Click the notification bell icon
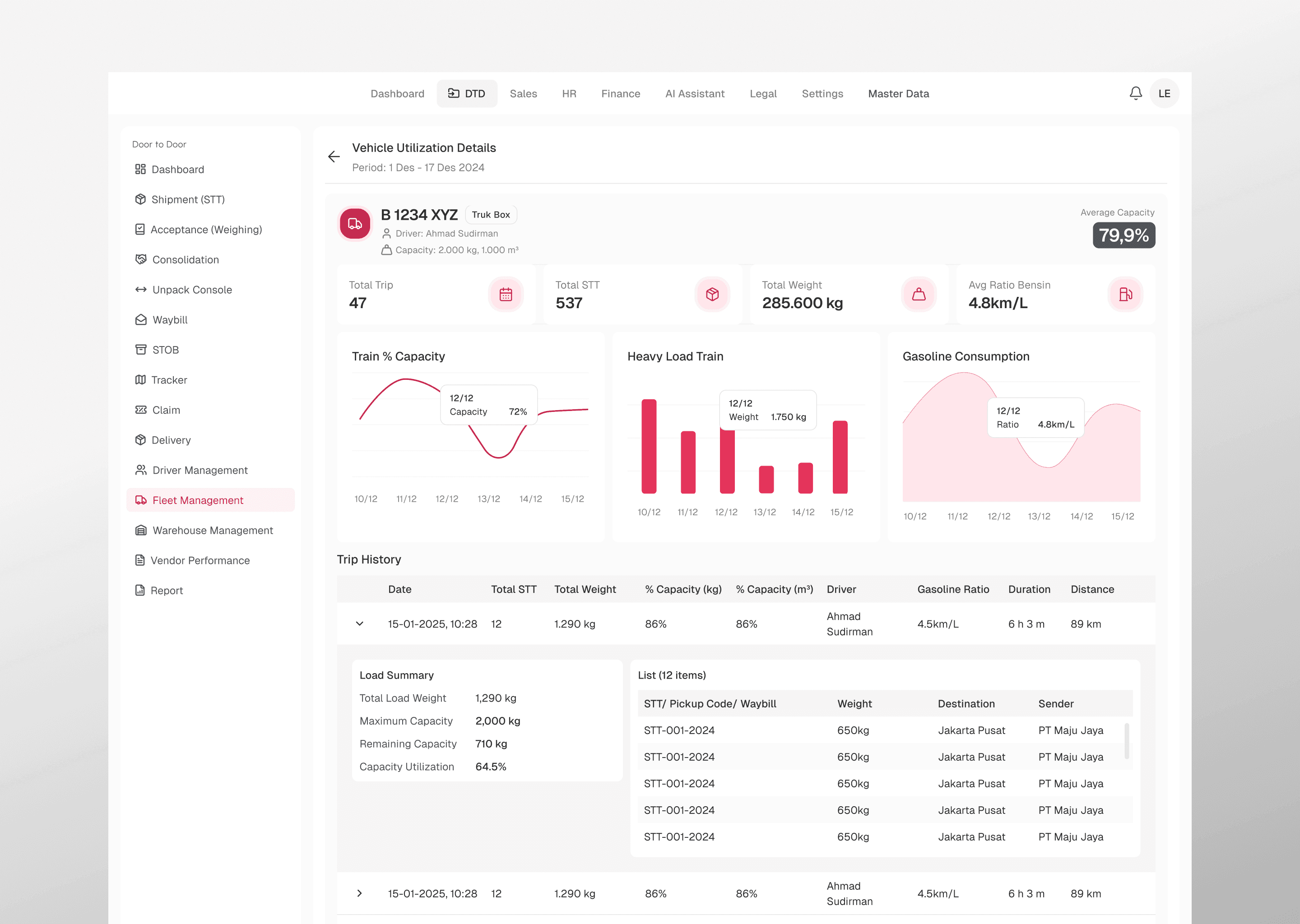Viewport: 1300px width, 924px height. (1136, 93)
